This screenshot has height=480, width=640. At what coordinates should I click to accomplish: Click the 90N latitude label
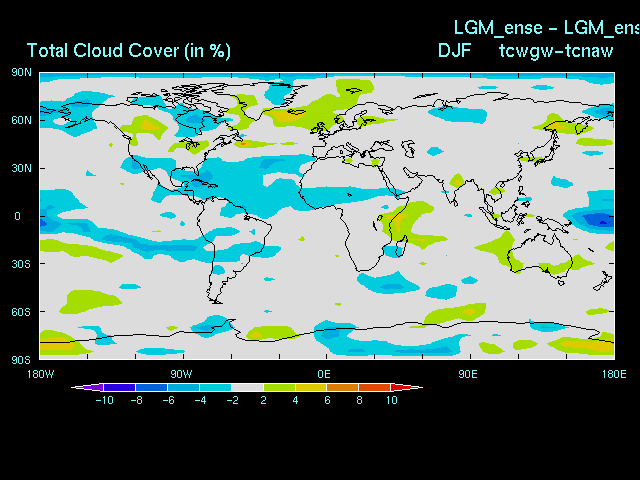[x=21, y=73]
